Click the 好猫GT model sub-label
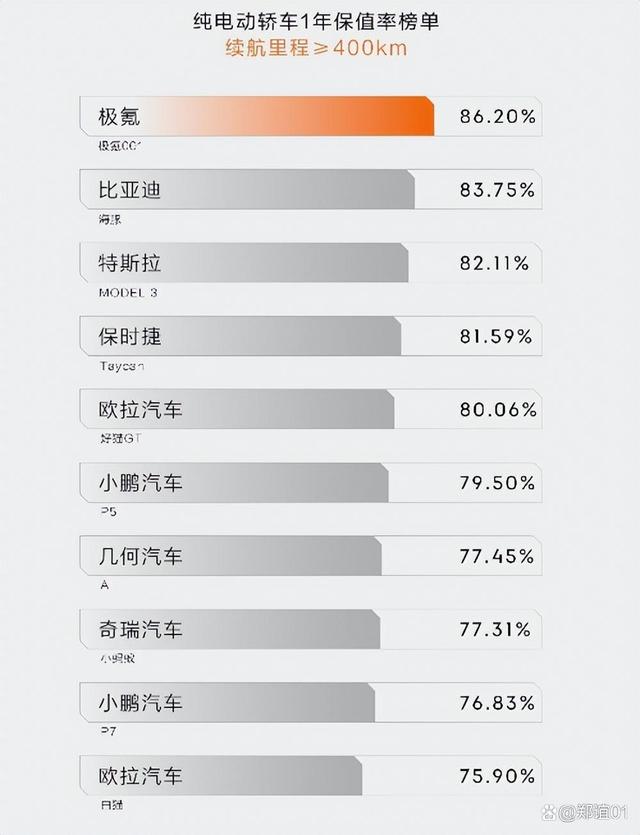The height and width of the screenshot is (835, 640). (121, 439)
